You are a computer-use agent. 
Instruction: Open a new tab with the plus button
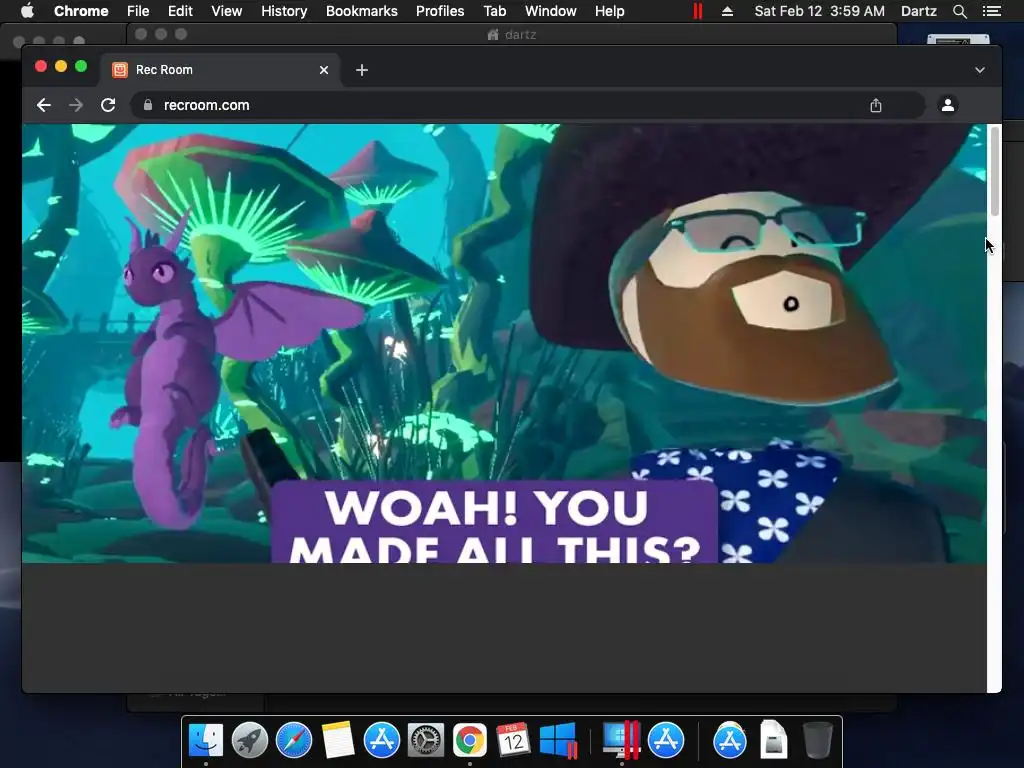(362, 70)
